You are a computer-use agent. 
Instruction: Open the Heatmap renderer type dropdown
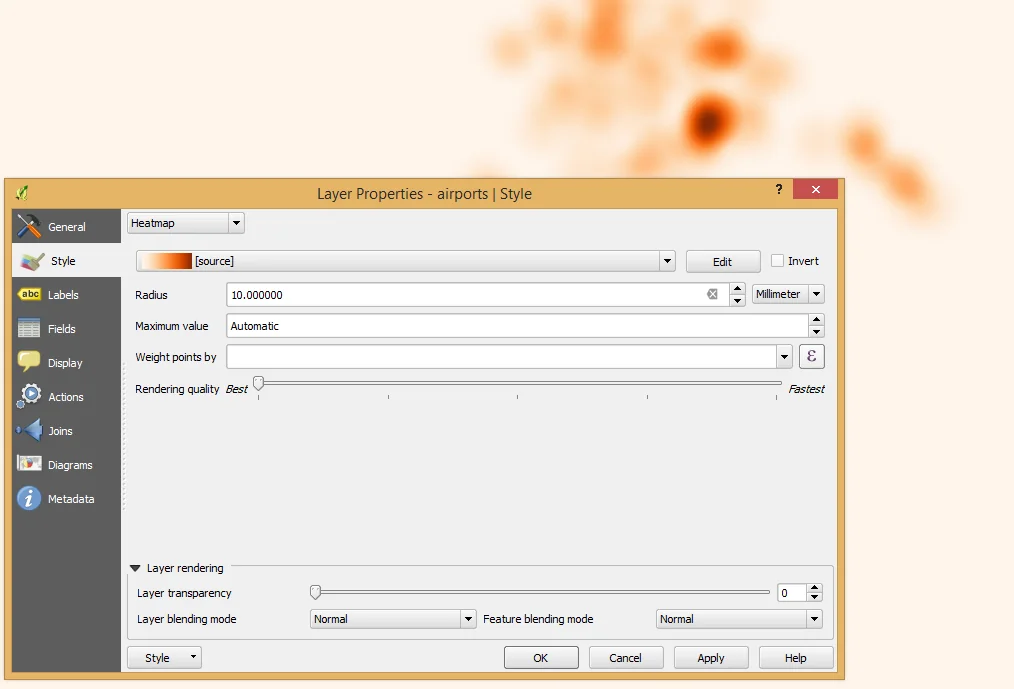186,223
